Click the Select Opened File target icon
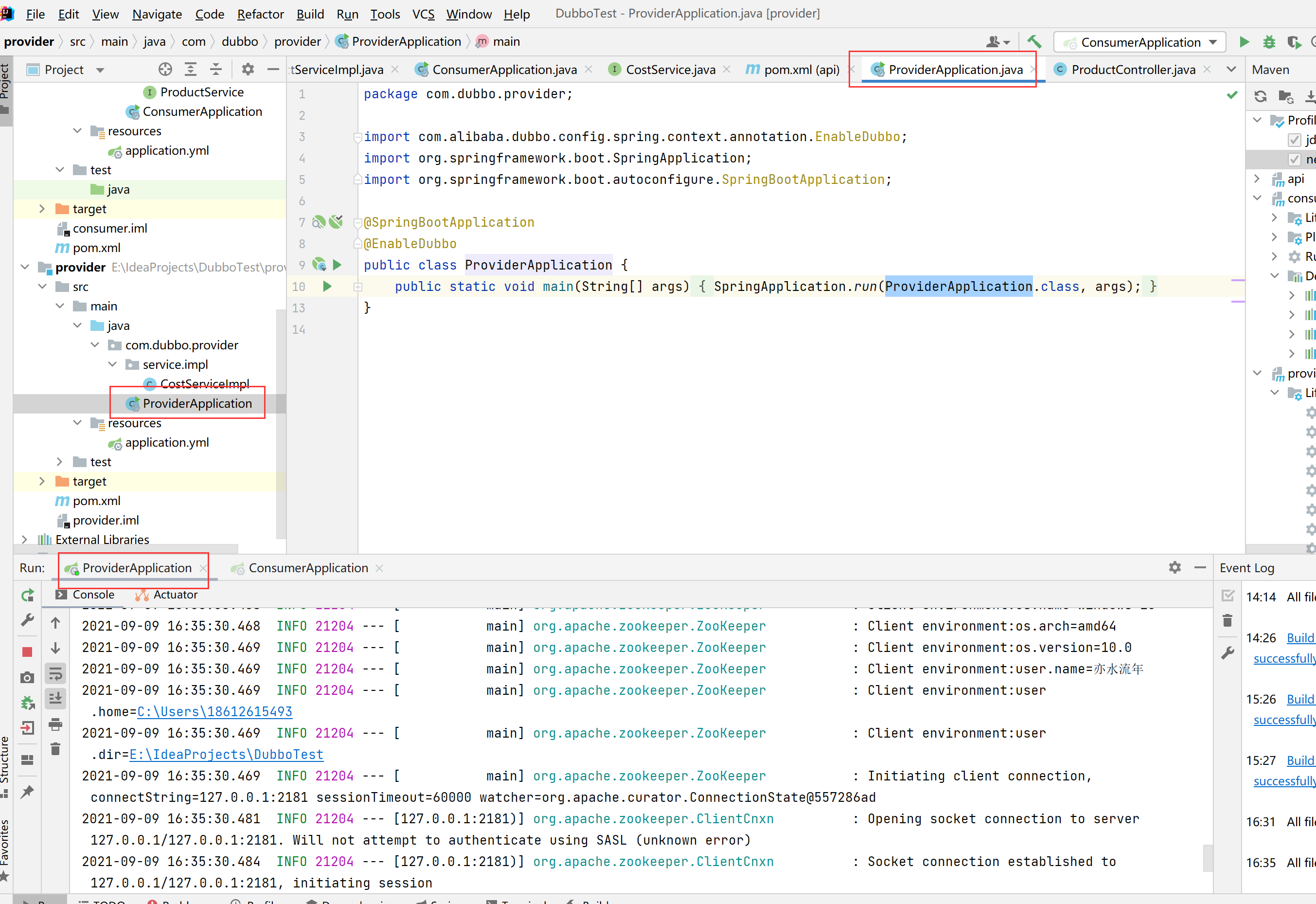 click(165, 70)
